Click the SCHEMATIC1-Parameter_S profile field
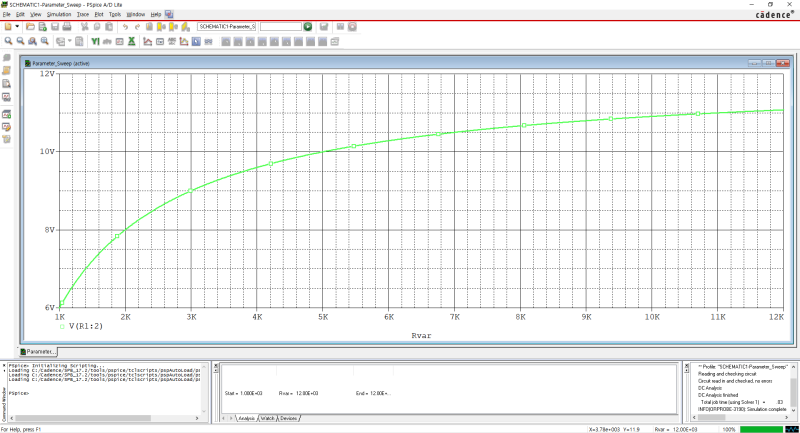Screen dimensions: 800x433 [227, 27]
